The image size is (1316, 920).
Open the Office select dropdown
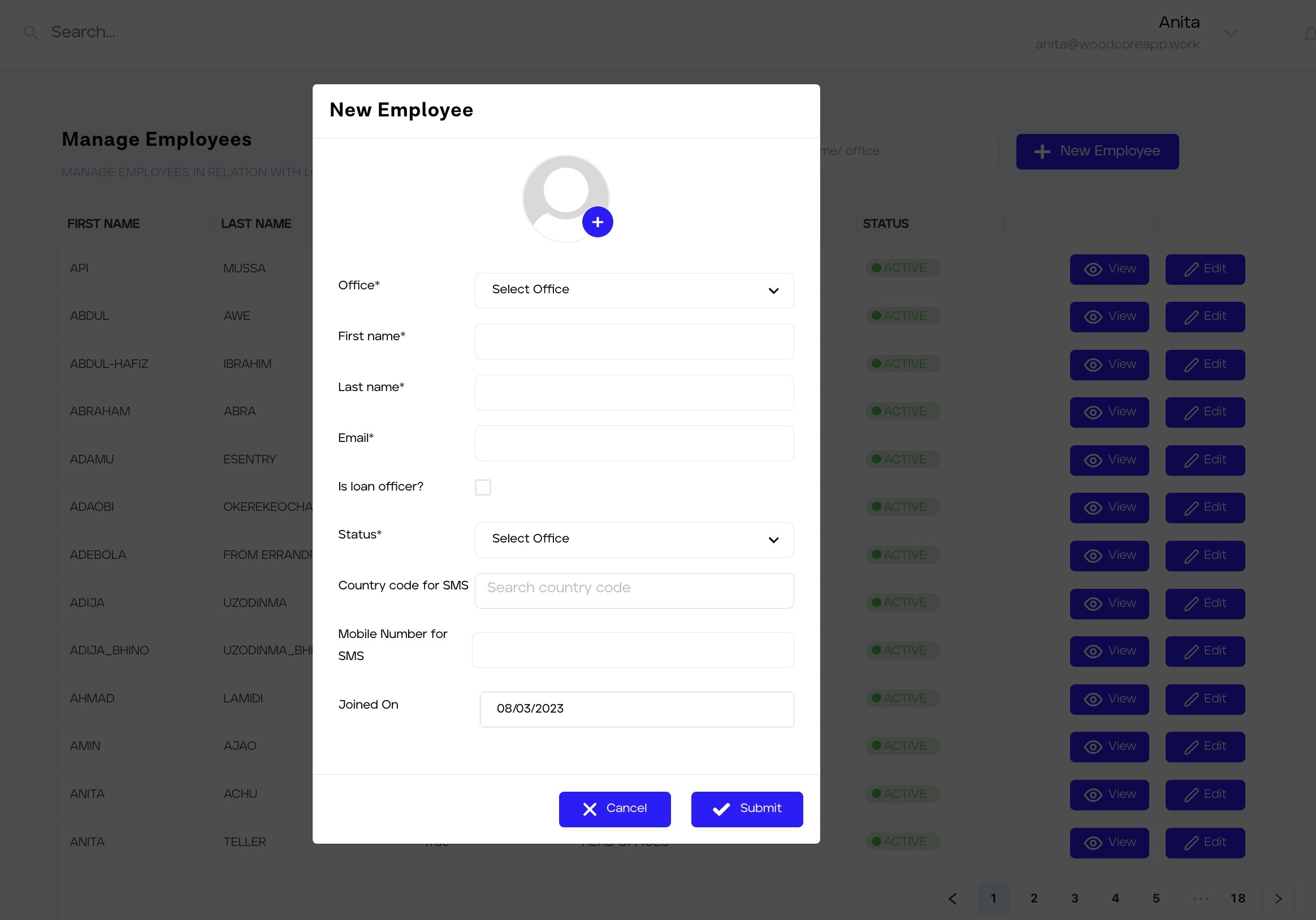pos(633,290)
